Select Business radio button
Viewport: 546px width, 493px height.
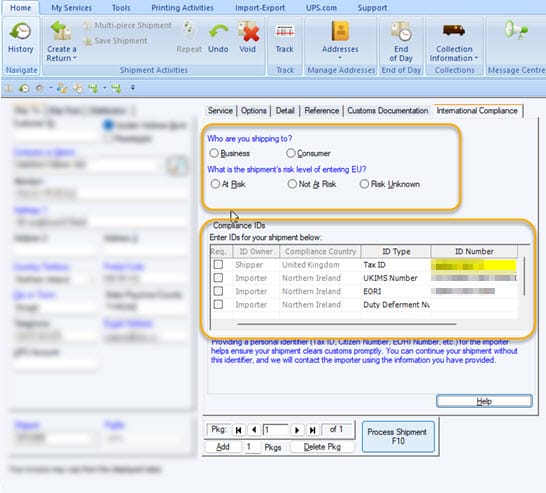[x=214, y=153]
